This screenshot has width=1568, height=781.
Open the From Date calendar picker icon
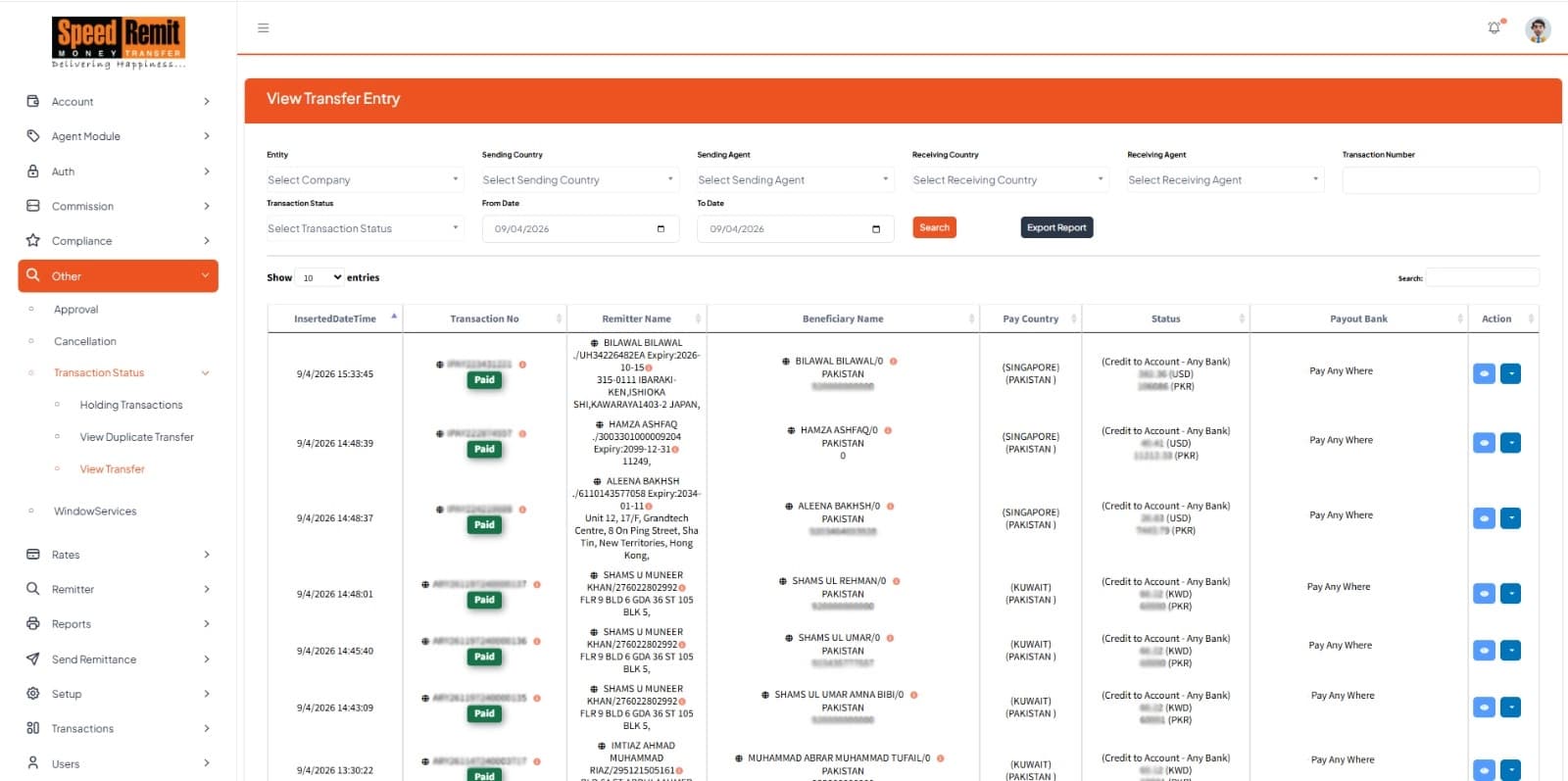click(661, 229)
